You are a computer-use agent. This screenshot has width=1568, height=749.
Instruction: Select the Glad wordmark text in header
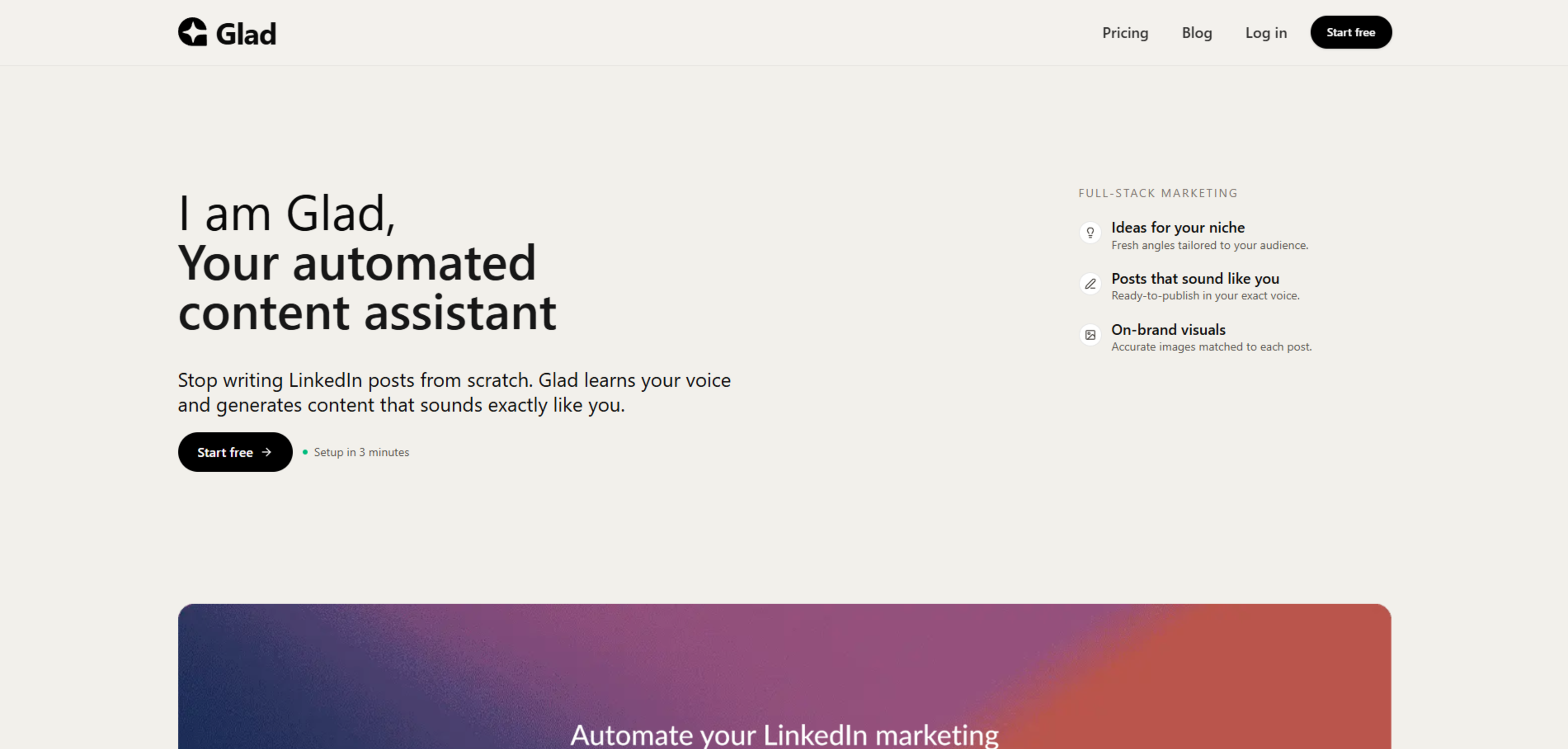pos(246,33)
